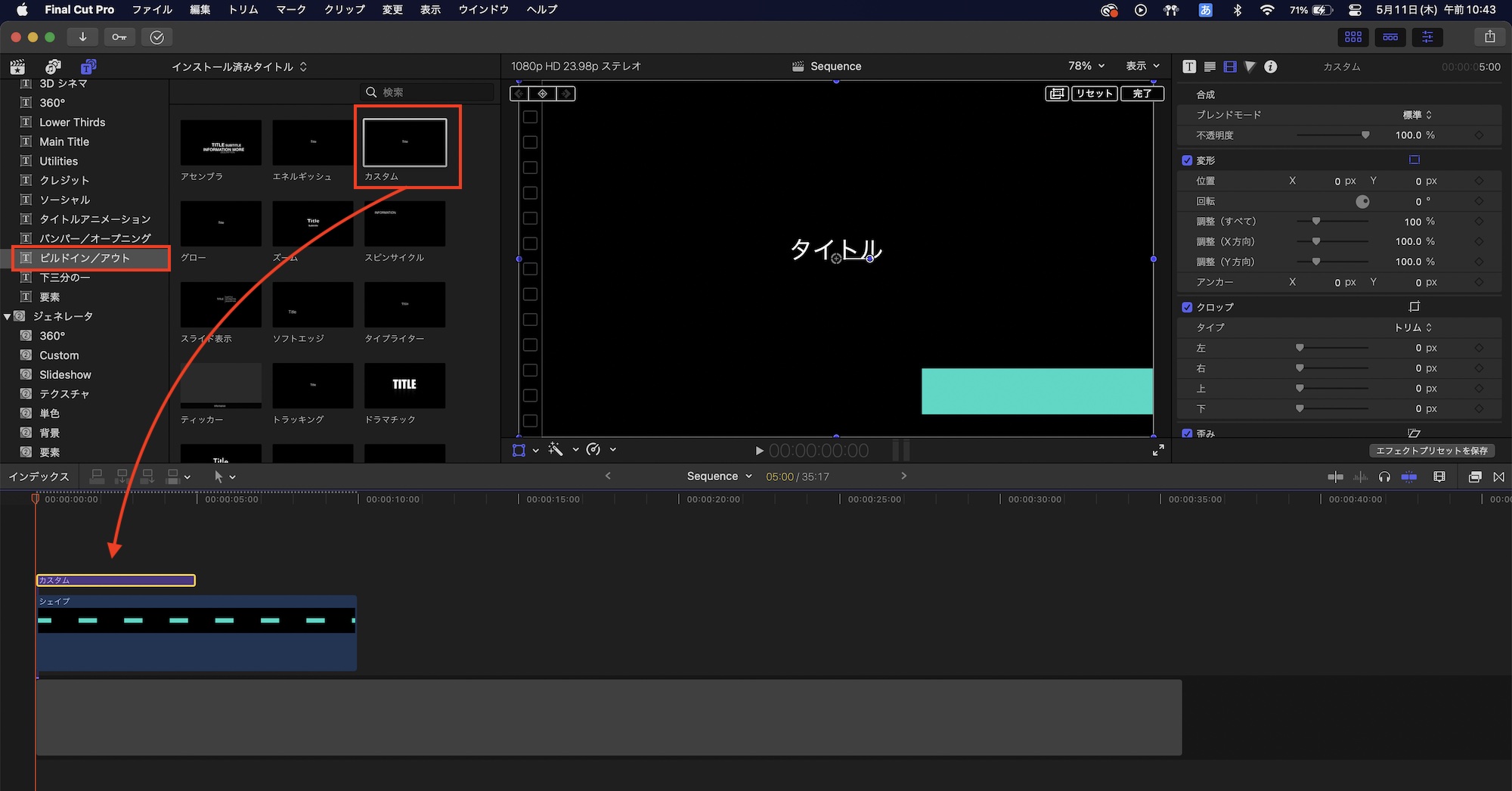Screen dimensions: 1512x791
Task: Open the クリップ menu
Action: click(344, 10)
